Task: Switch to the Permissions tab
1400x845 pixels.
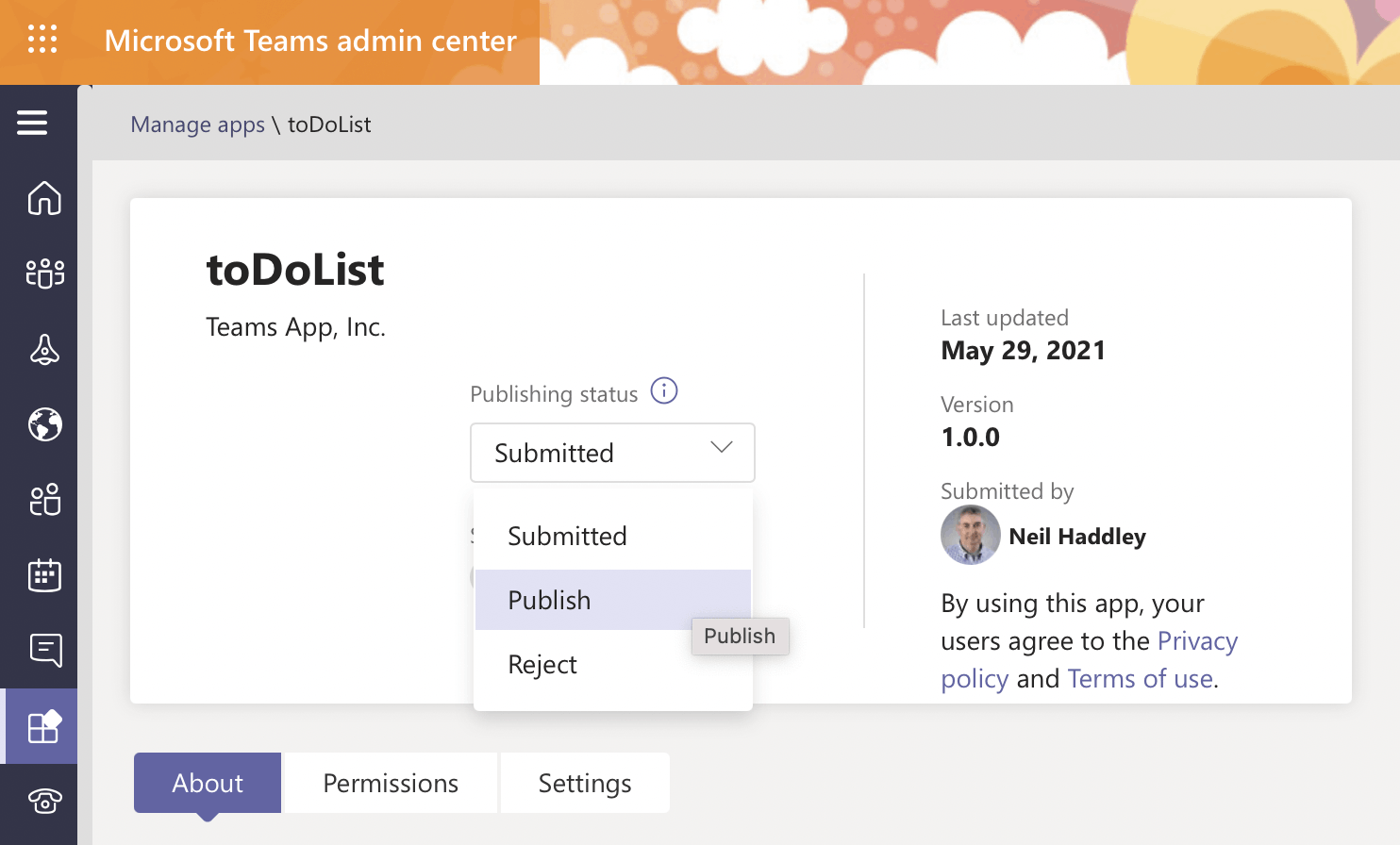Action: point(391,783)
